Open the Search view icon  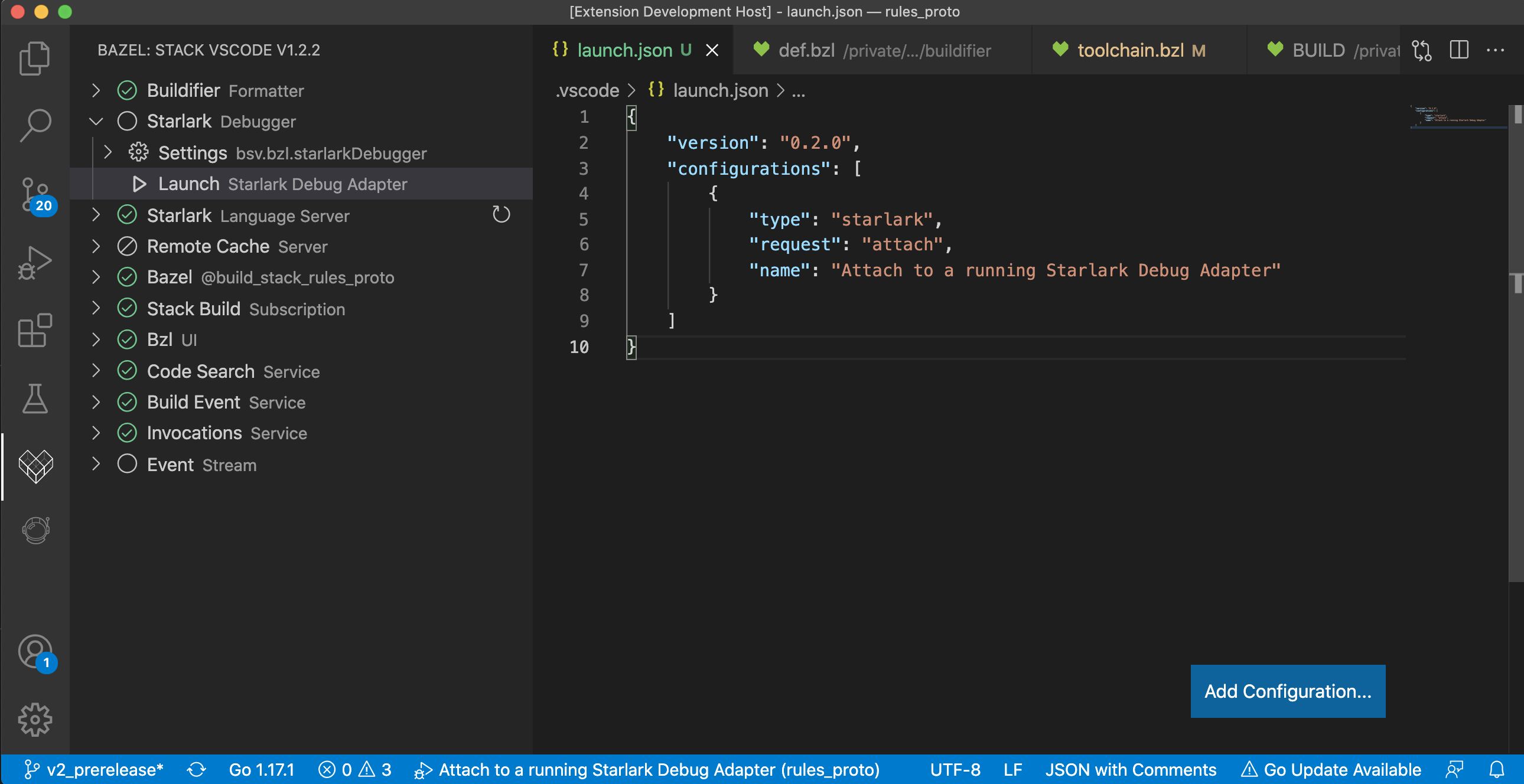point(34,125)
